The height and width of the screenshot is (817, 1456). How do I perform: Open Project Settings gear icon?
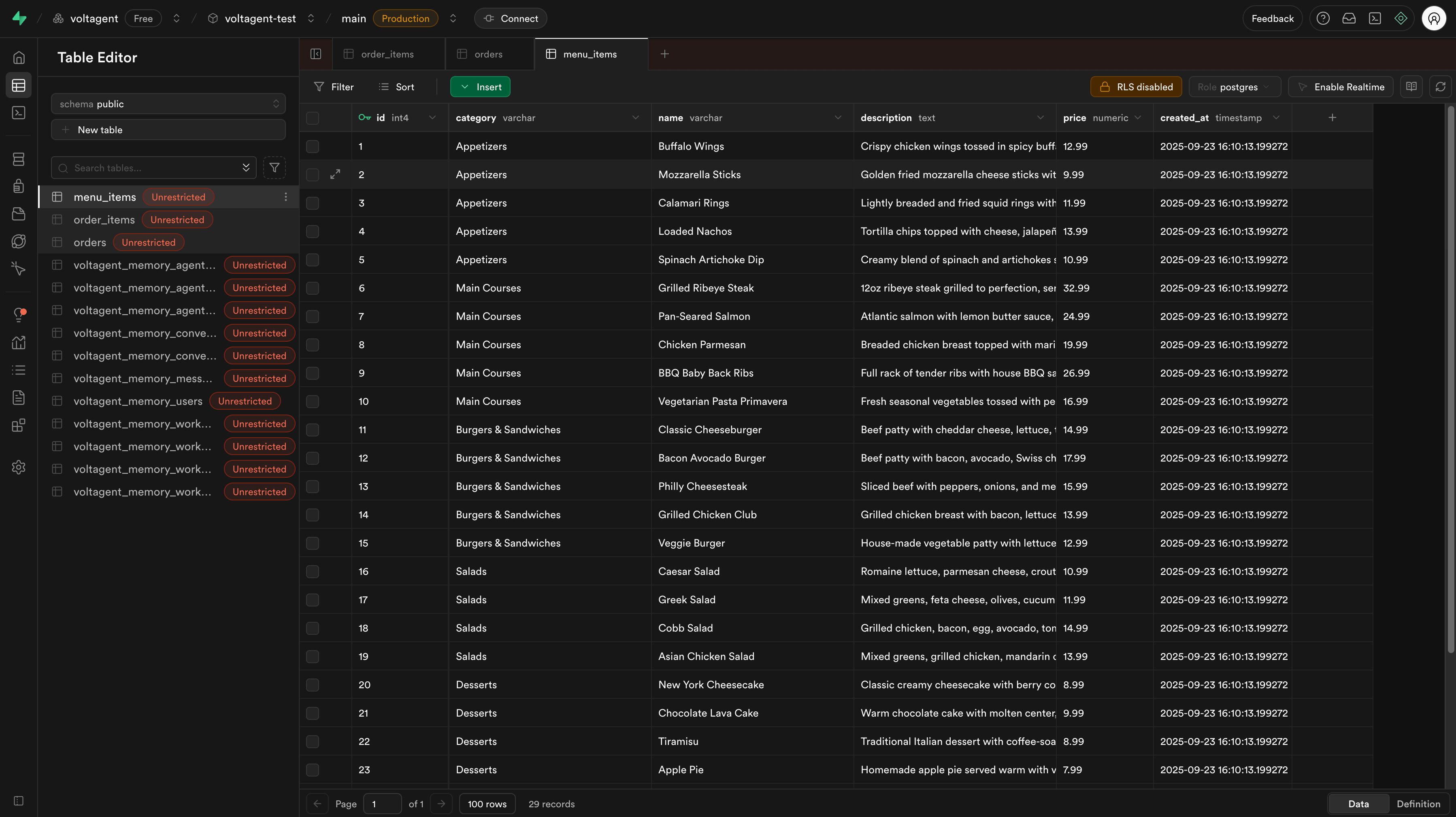coord(19,467)
